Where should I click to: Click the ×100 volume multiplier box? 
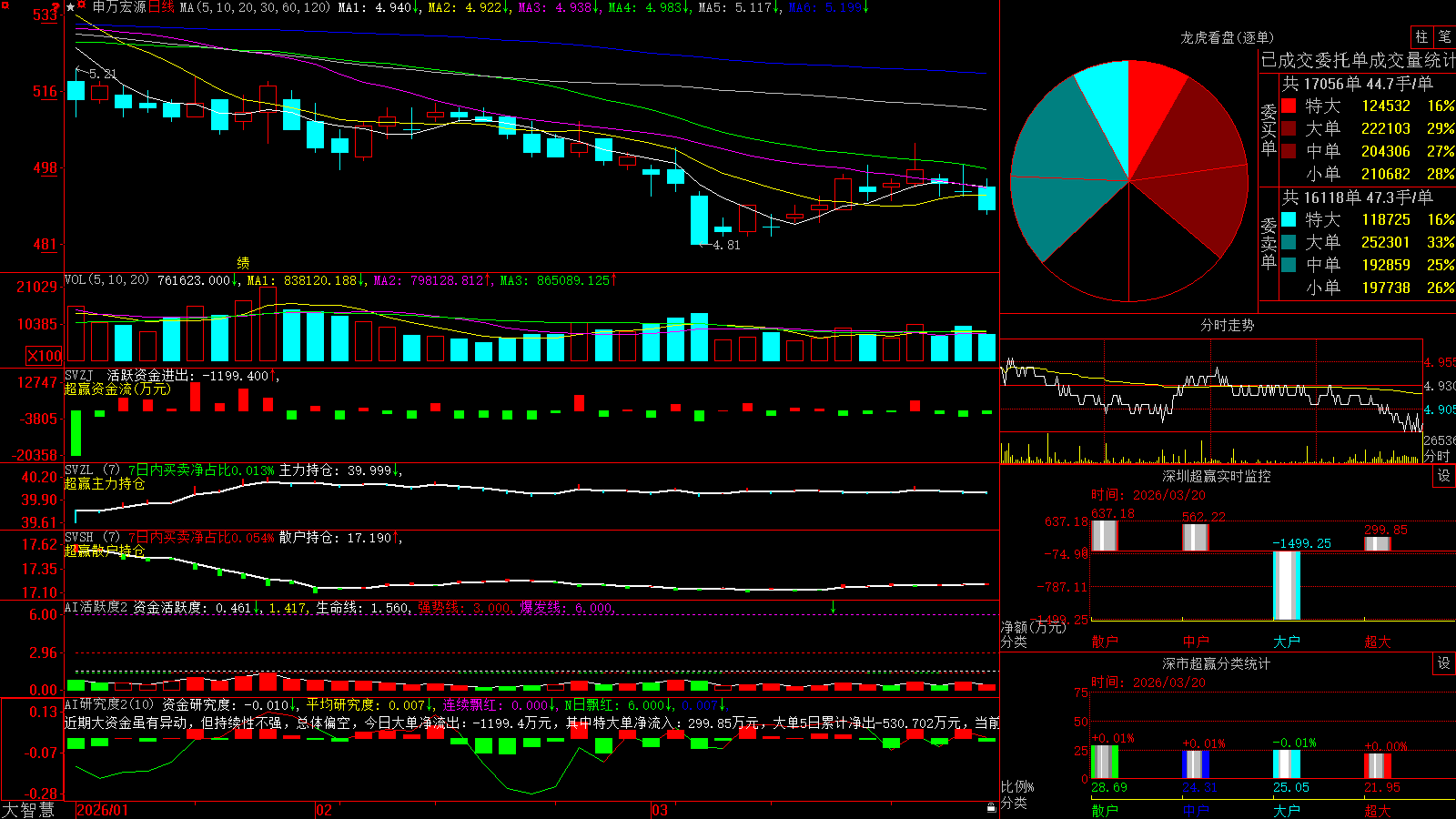click(x=44, y=356)
